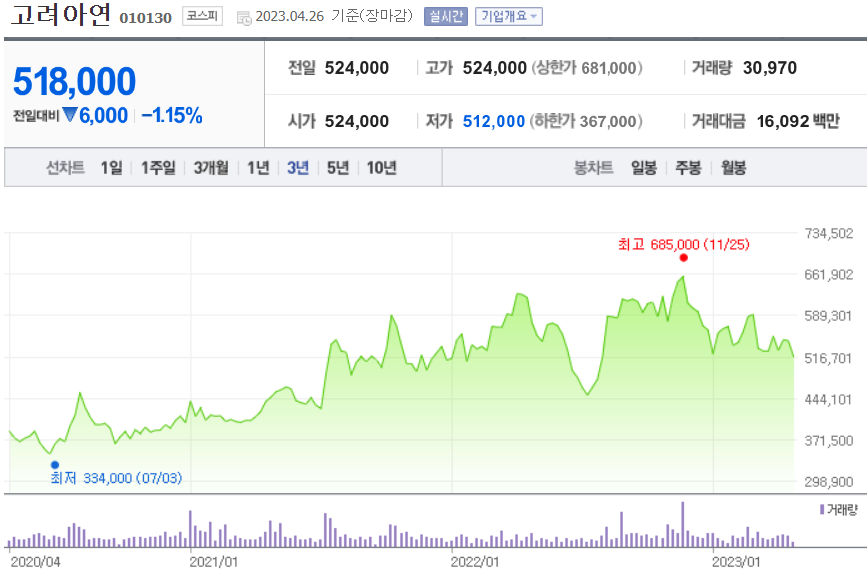Screen dimensions: 867x577
Task: Open the 기업개요 dropdown
Action: point(509,17)
